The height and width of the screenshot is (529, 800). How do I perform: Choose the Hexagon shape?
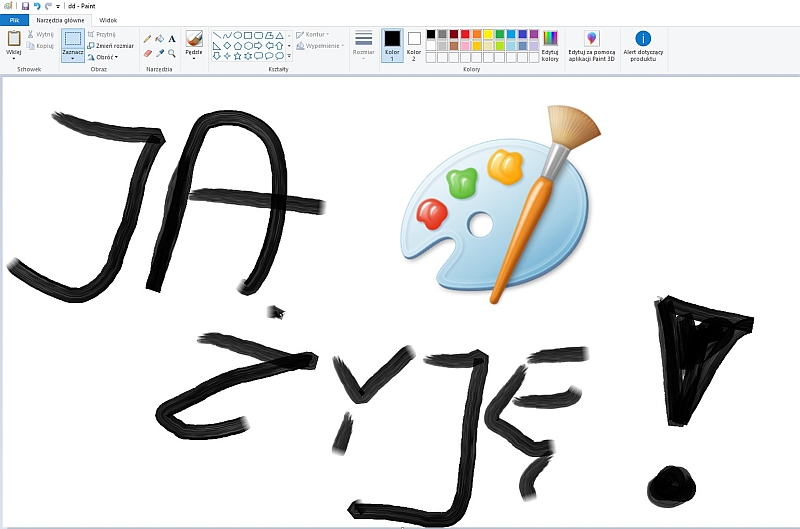[x=248, y=45]
